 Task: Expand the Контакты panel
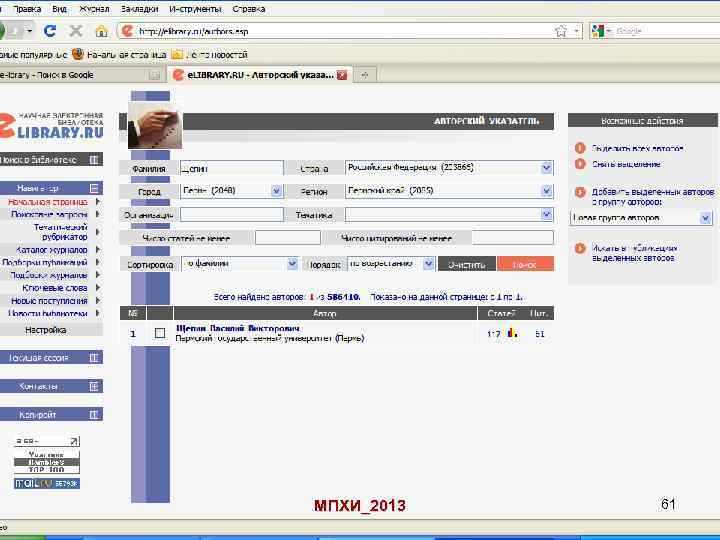94,386
